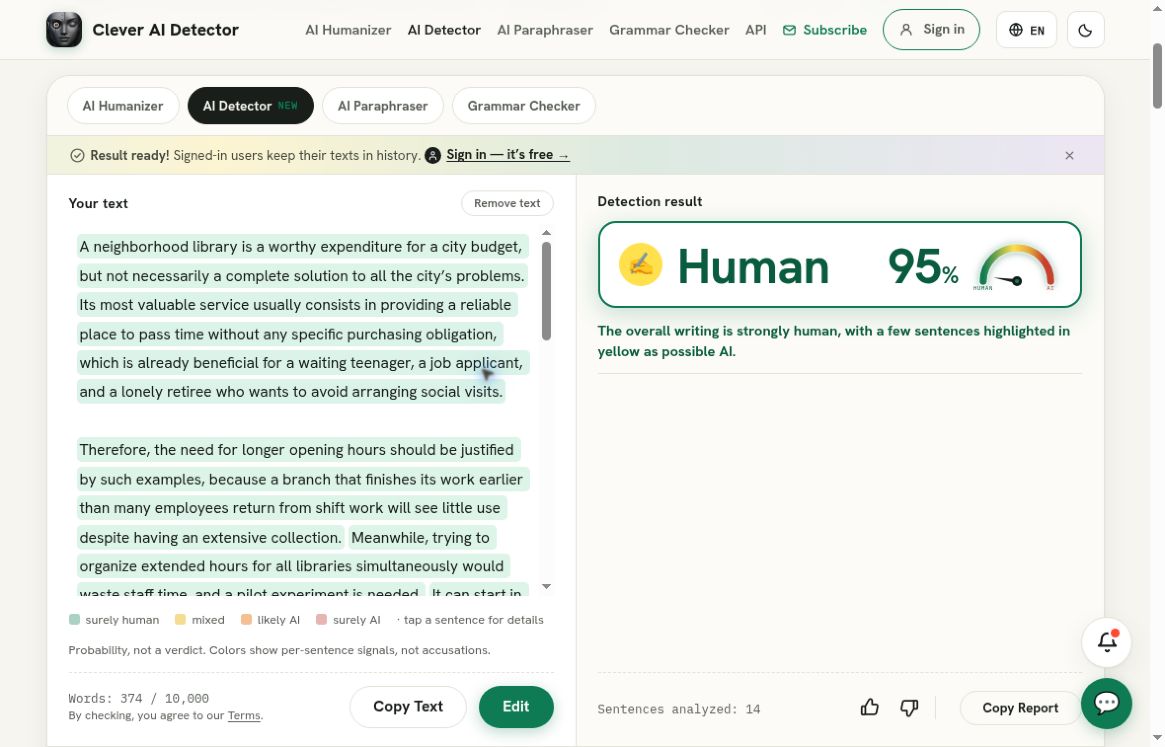
Task: Switch to the AI Paraphraser pill tab
Action: 383,106
